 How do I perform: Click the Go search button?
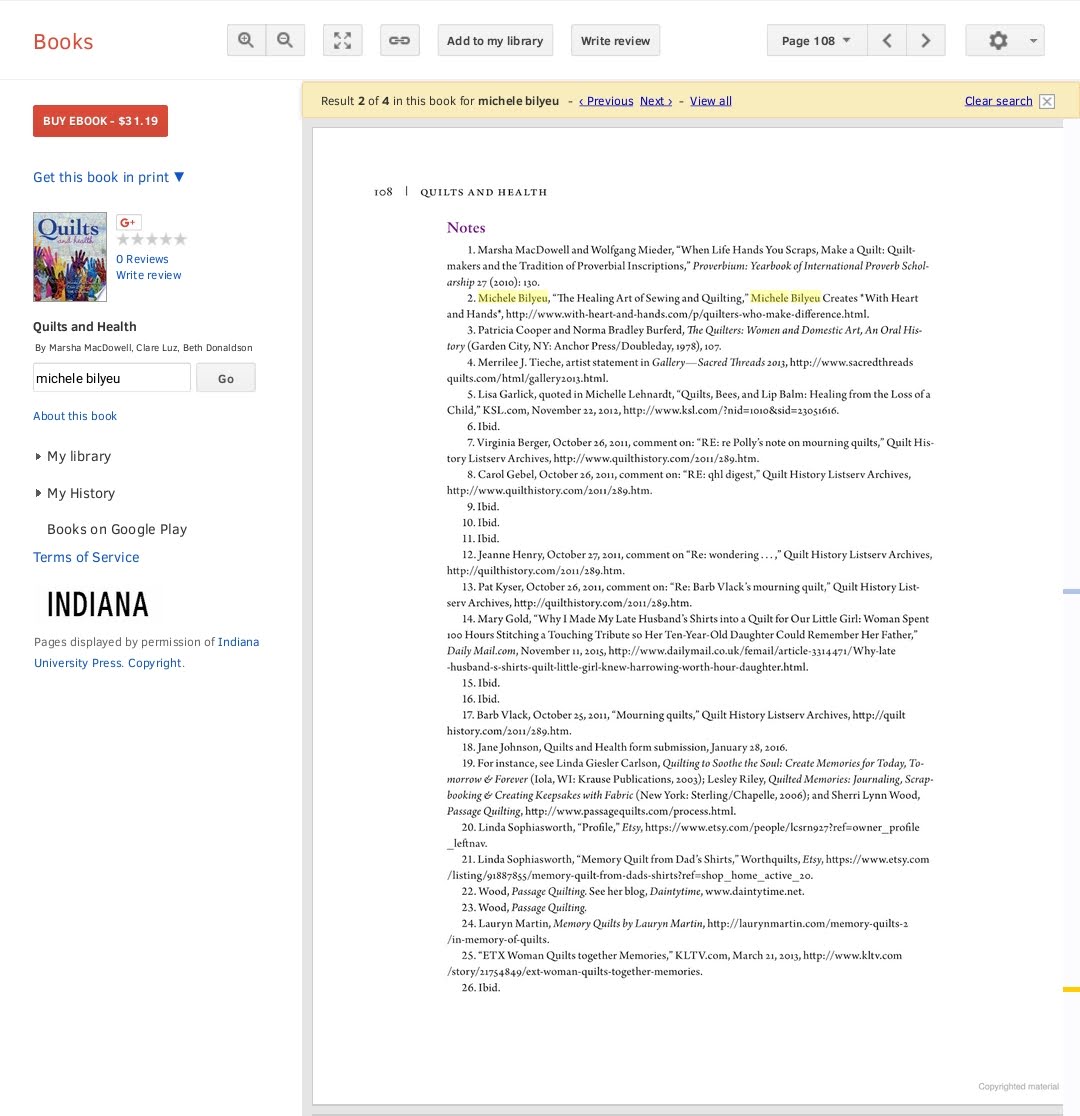click(226, 378)
